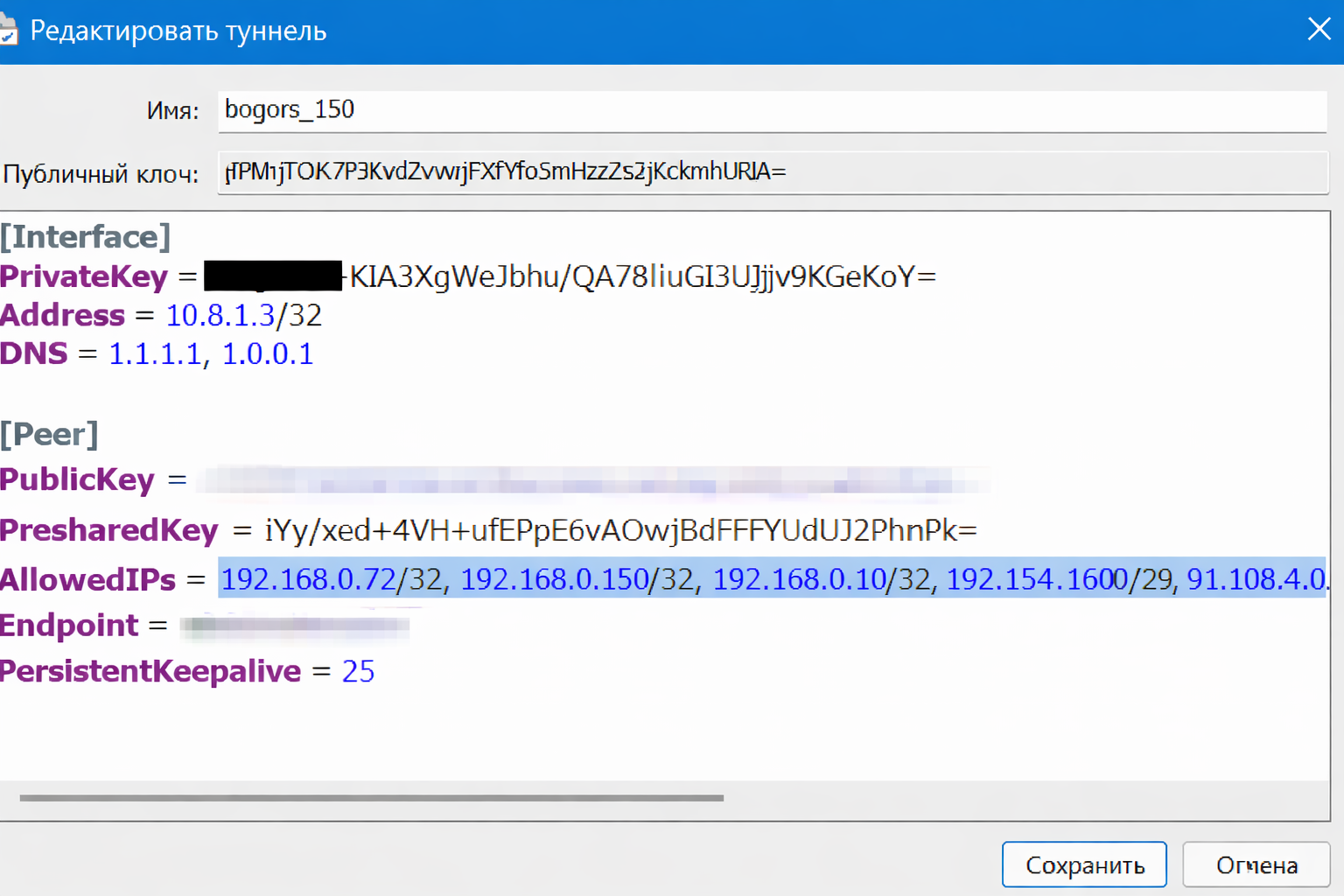Click the PersistentKeepalive value 25
The height and width of the screenshot is (896, 1344).
[358, 671]
